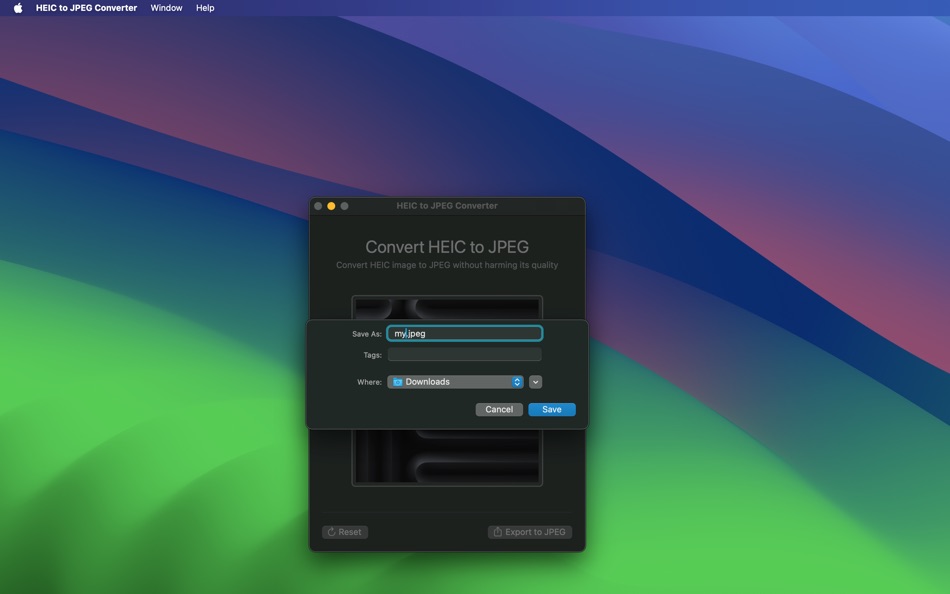
Task: Minimize the window with the yellow button
Action: [x=331, y=206]
